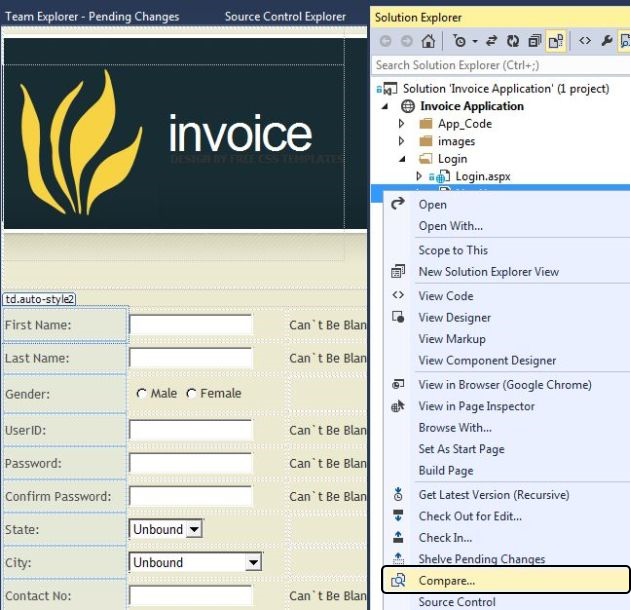This screenshot has width=631, height=610.
Task: Click the Collapse All icon
Action: click(534, 41)
